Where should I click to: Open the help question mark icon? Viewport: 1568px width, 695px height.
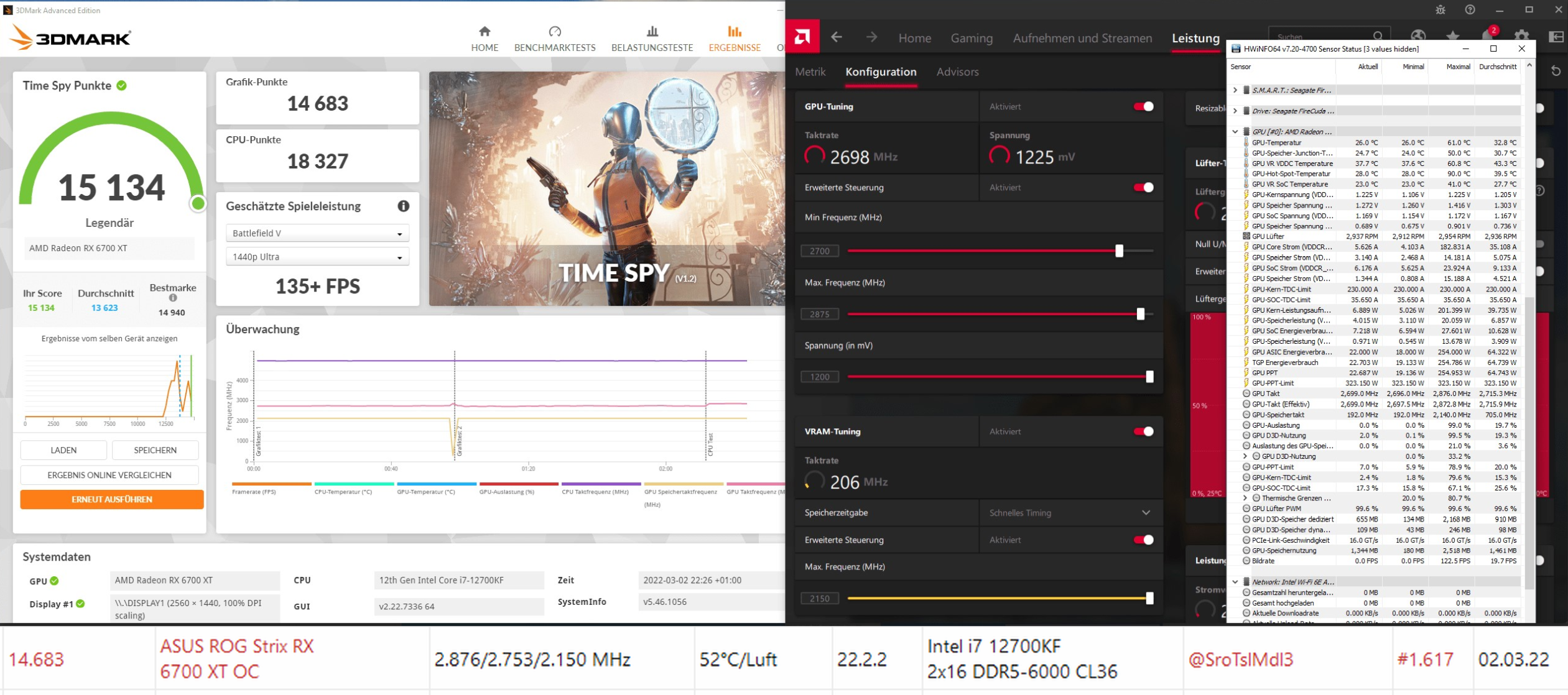pyautogui.click(x=1470, y=9)
